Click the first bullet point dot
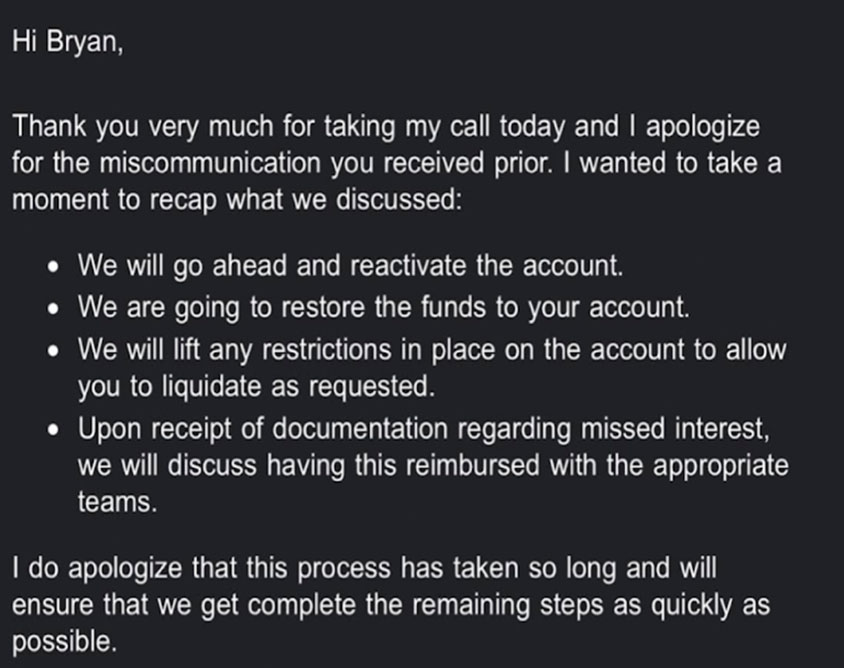 pos(53,267)
